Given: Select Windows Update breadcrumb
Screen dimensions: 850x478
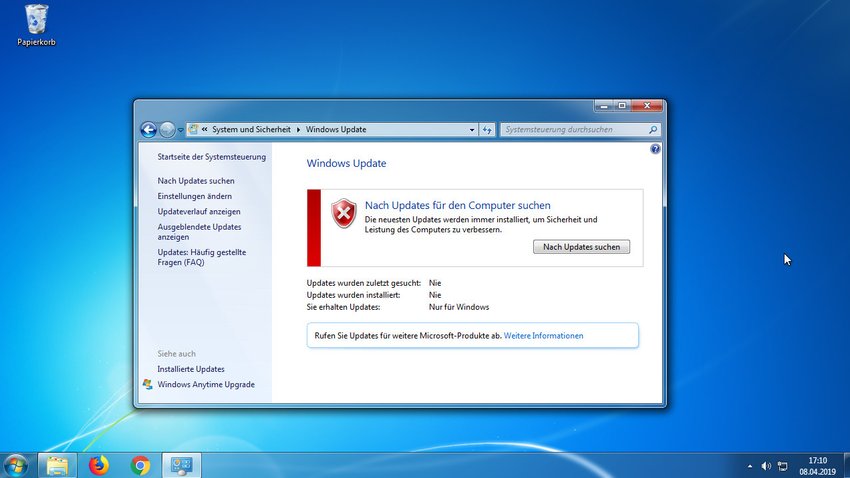Looking at the screenshot, I should point(336,130).
